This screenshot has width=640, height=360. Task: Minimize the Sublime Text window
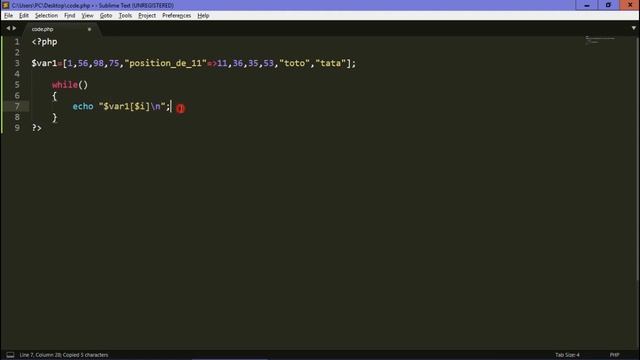pos(587,5)
